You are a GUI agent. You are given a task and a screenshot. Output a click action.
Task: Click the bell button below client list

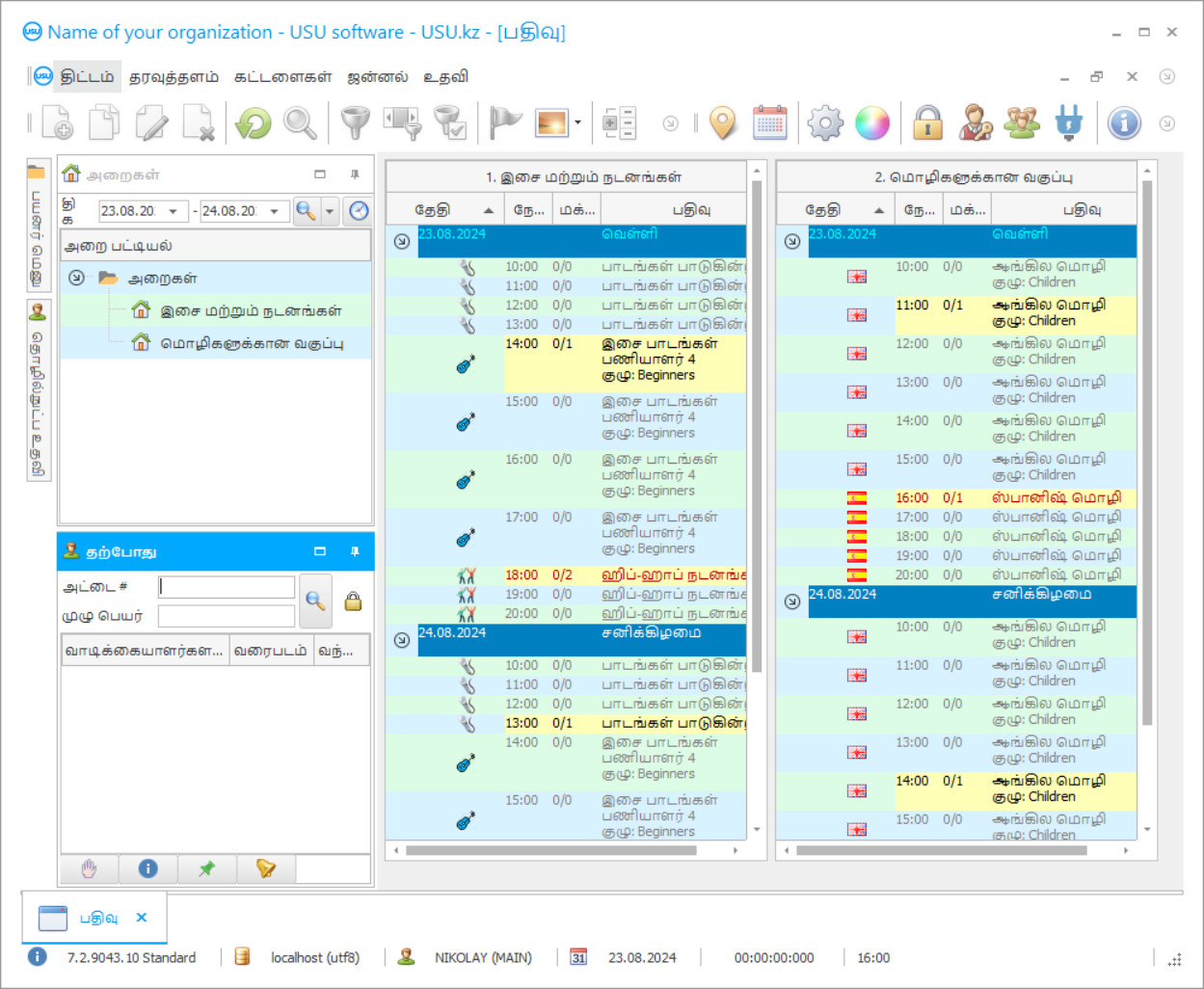(x=265, y=869)
